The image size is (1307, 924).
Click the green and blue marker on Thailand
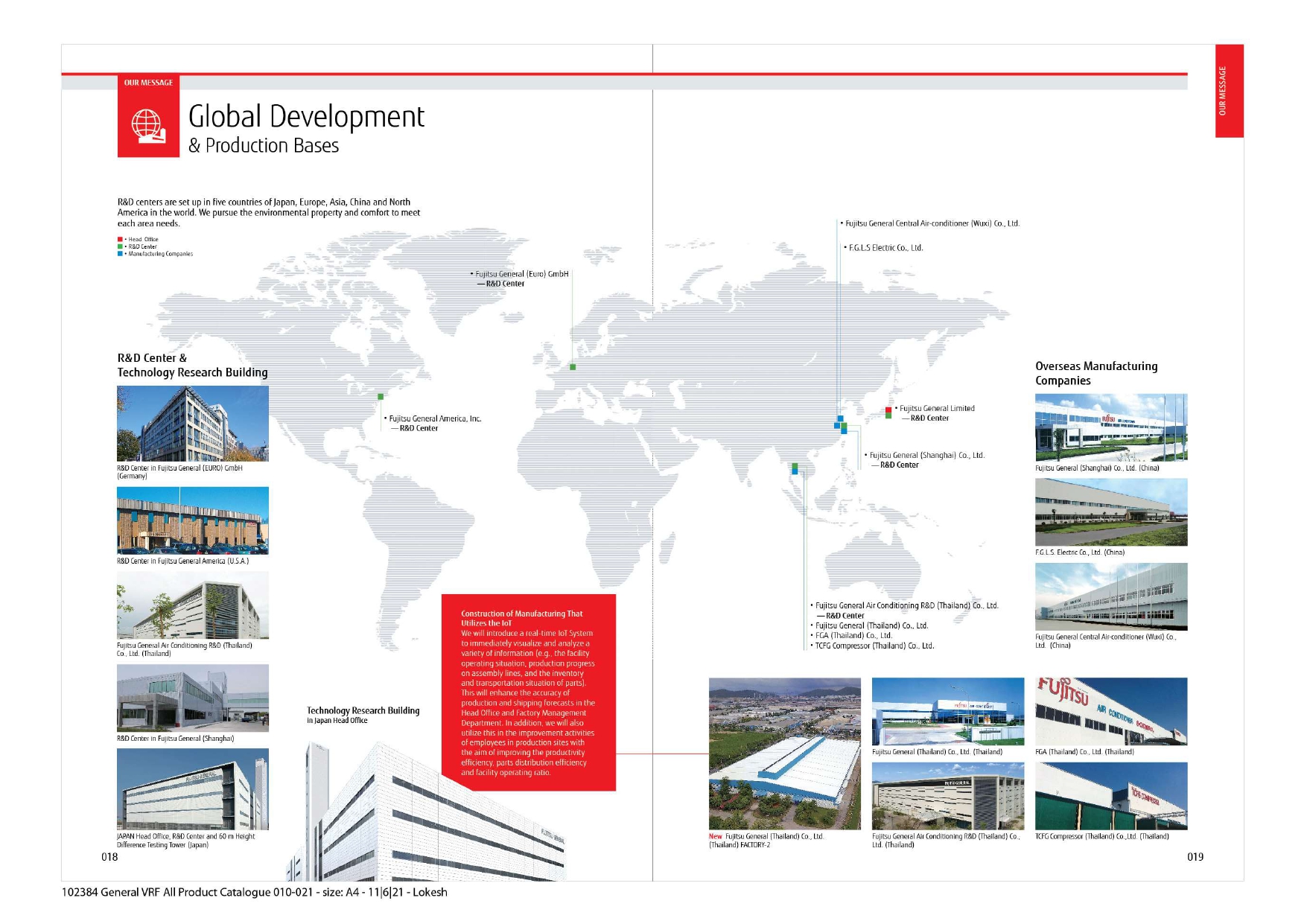point(795,468)
